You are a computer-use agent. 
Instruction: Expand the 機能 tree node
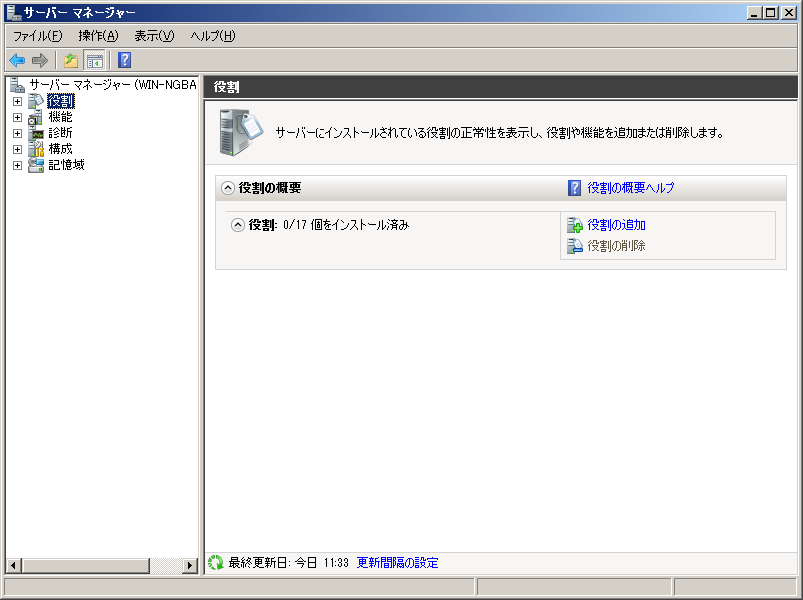click(x=17, y=117)
